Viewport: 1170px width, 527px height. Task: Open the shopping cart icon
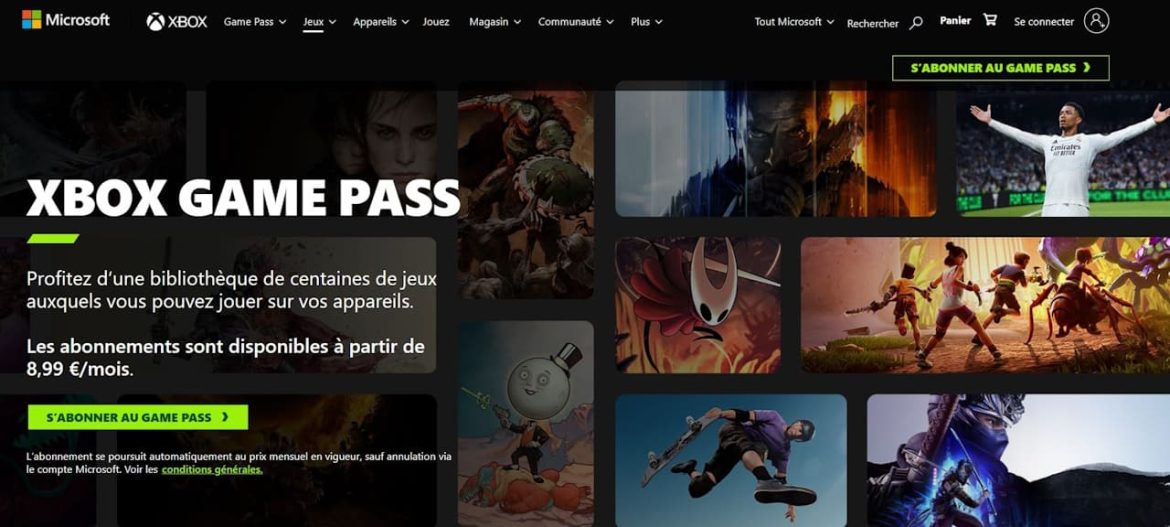[990, 20]
